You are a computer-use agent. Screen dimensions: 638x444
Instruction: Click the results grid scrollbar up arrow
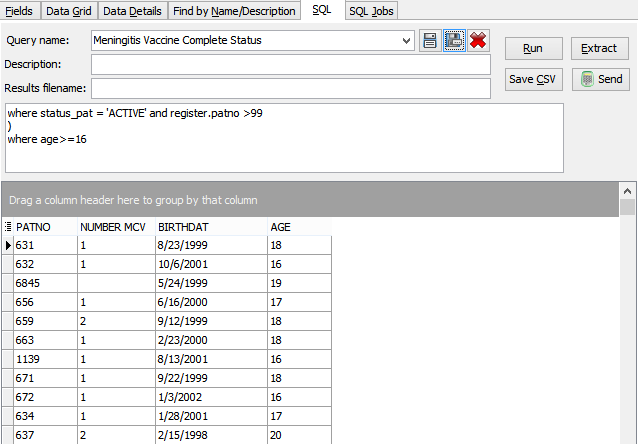[628, 190]
